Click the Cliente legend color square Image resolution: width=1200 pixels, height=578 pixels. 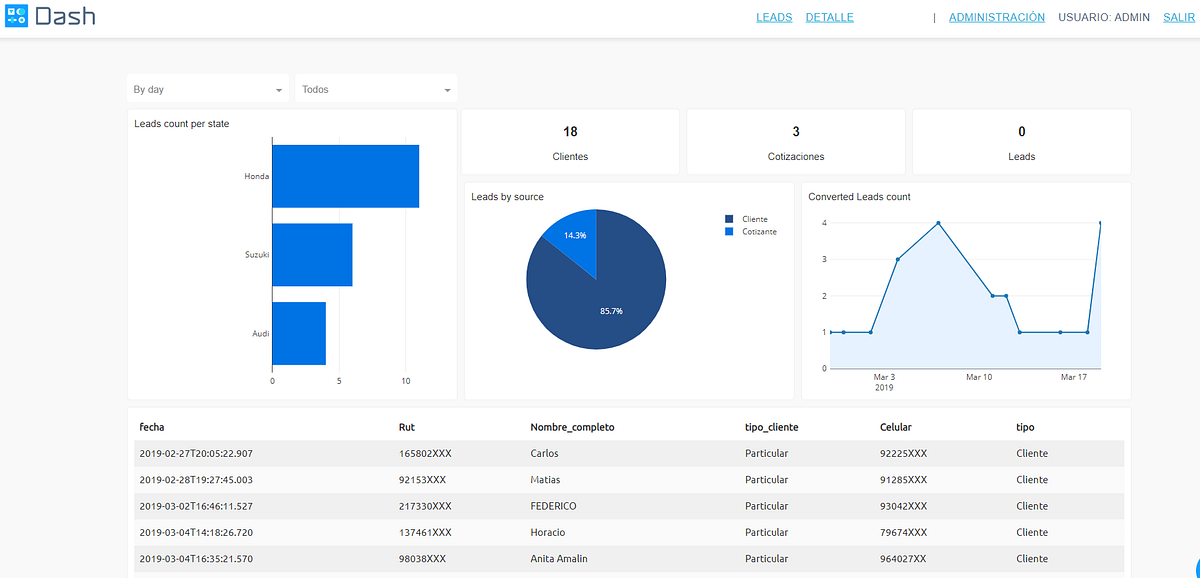731,219
